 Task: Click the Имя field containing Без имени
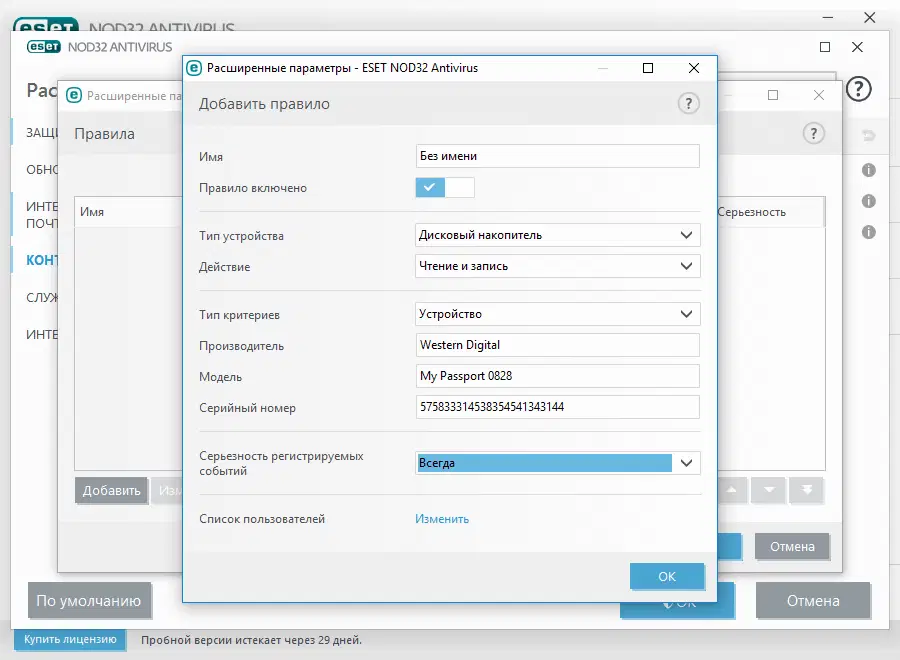click(557, 156)
